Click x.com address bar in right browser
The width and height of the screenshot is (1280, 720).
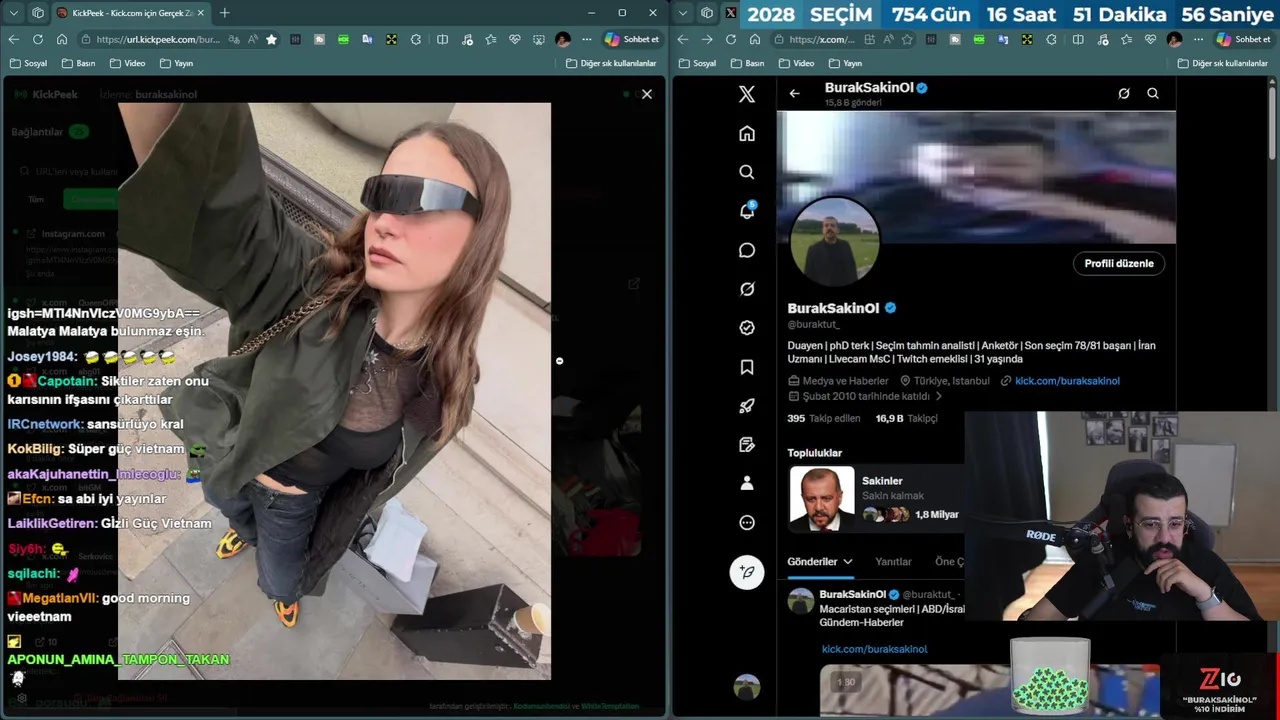click(x=822, y=39)
